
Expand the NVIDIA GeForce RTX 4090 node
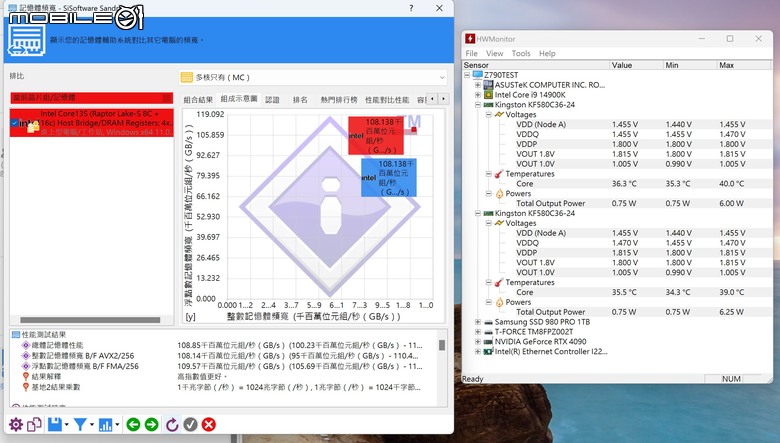point(478,342)
